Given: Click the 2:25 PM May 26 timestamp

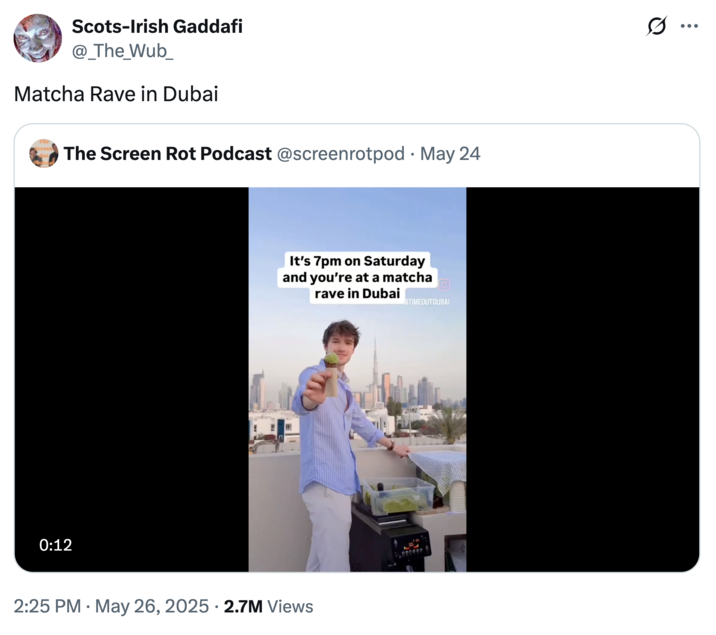Looking at the screenshot, I should [111, 606].
